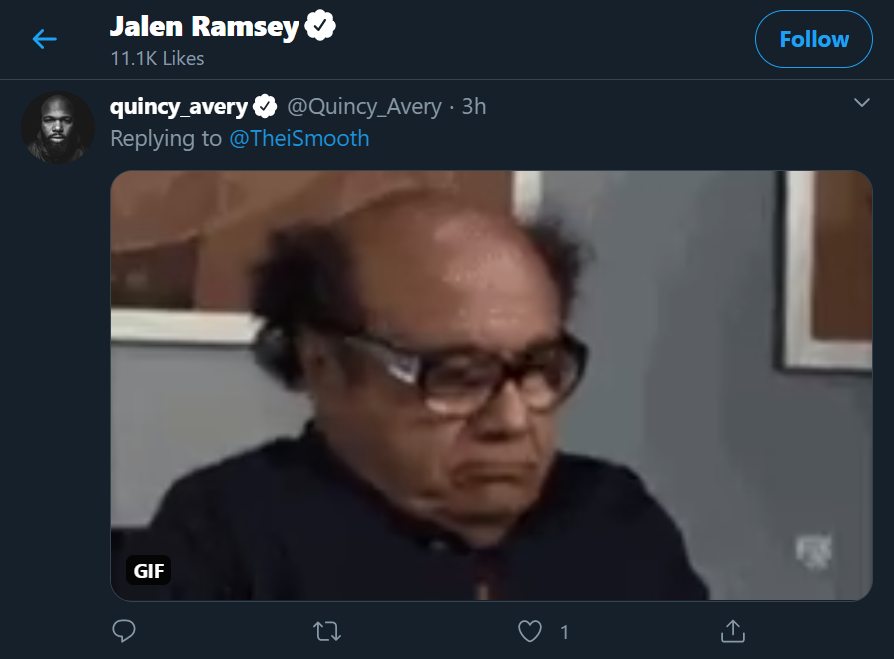Open quincy_avery's profile picture
Screen dimensions: 894x659
(x=58, y=127)
